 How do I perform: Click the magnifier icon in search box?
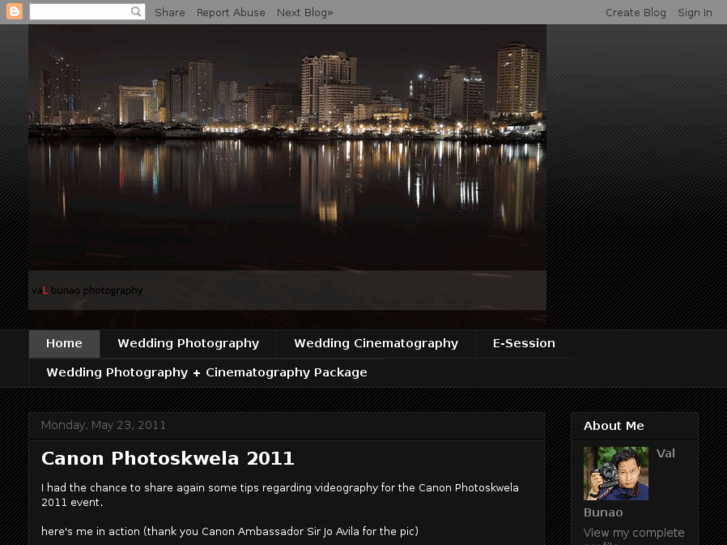(136, 12)
